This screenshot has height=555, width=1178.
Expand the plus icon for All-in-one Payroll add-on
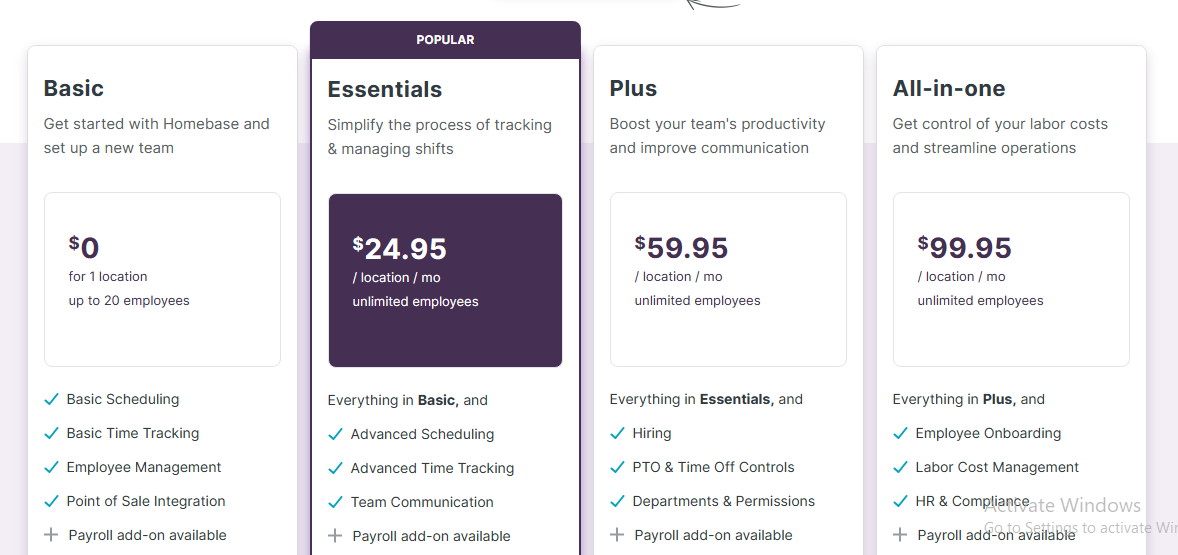[900, 535]
